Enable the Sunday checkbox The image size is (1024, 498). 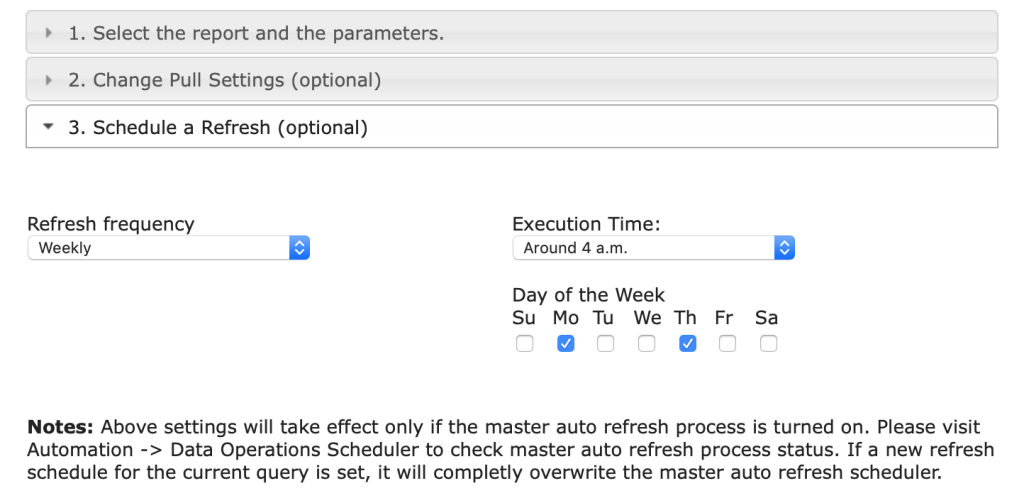524,344
